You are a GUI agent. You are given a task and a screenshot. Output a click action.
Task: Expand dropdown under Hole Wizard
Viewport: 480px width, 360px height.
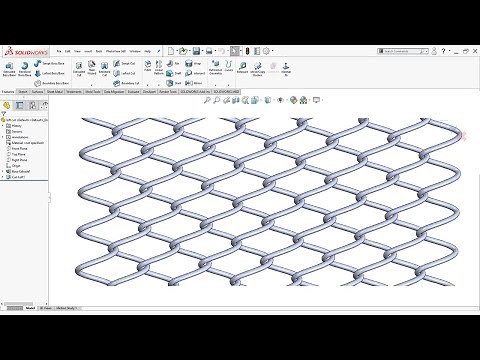click(92, 85)
